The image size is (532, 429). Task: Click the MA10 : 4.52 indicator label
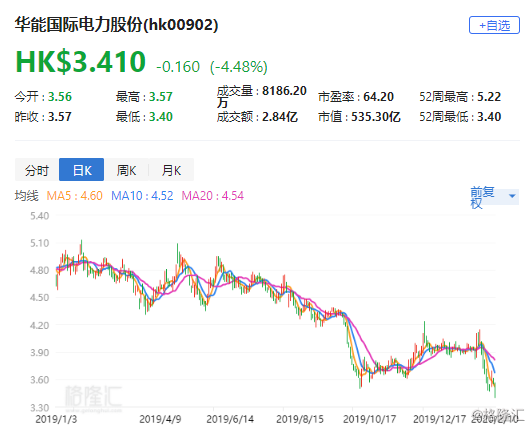[x=142, y=196]
